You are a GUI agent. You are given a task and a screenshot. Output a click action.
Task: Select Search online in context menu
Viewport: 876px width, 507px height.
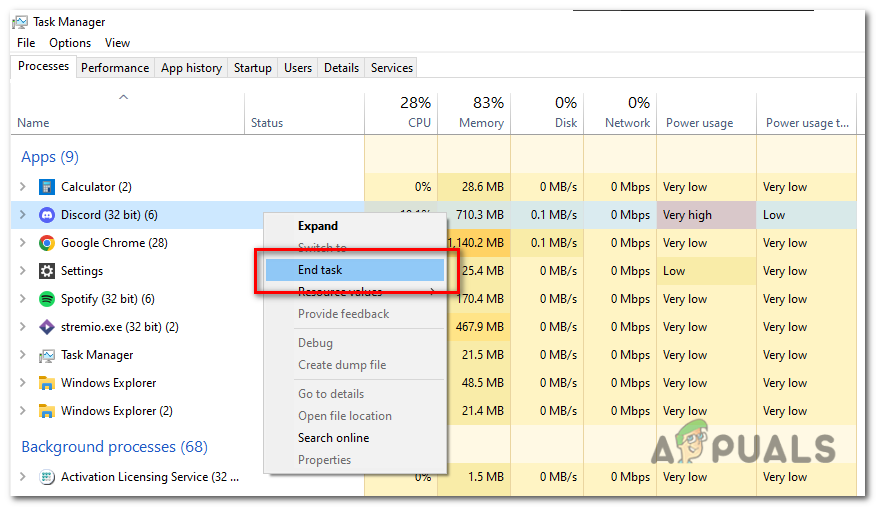point(333,438)
